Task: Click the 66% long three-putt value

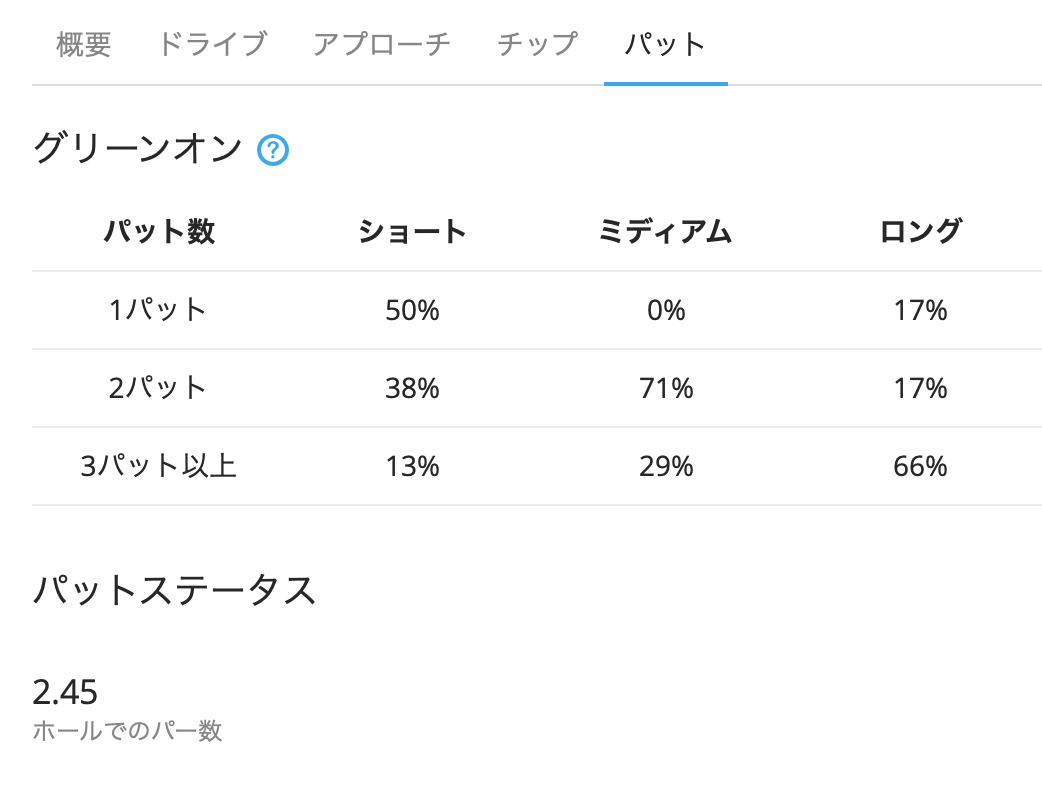Action: [x=920, y=466]
